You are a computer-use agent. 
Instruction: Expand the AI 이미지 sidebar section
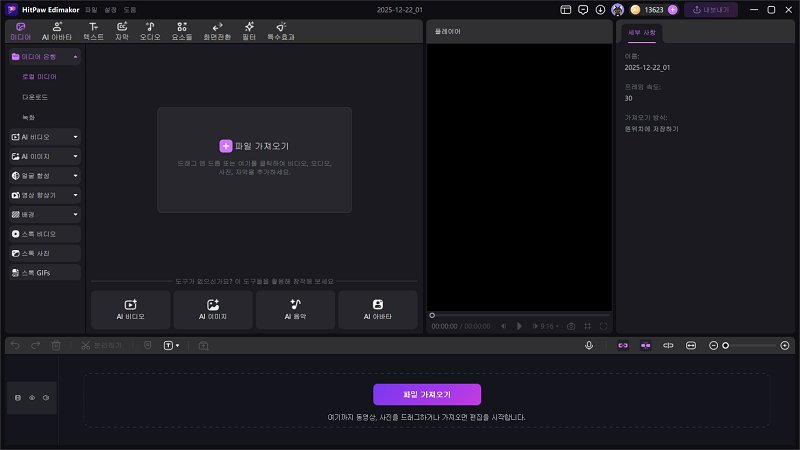pos(45,156)
